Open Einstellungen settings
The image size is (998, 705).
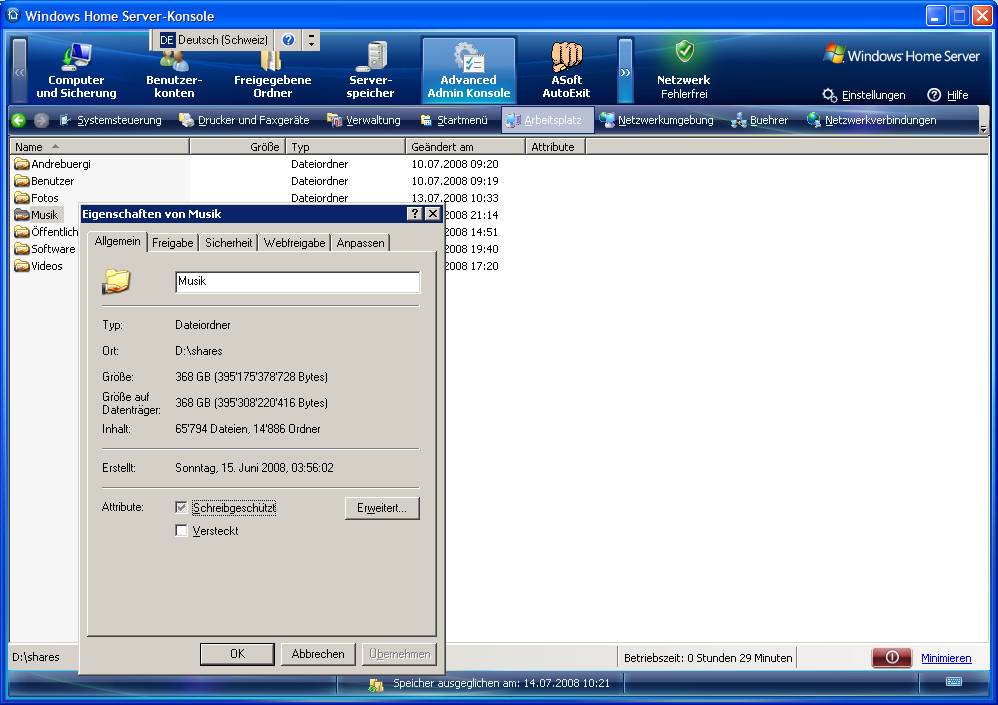[x=864, y=95]
